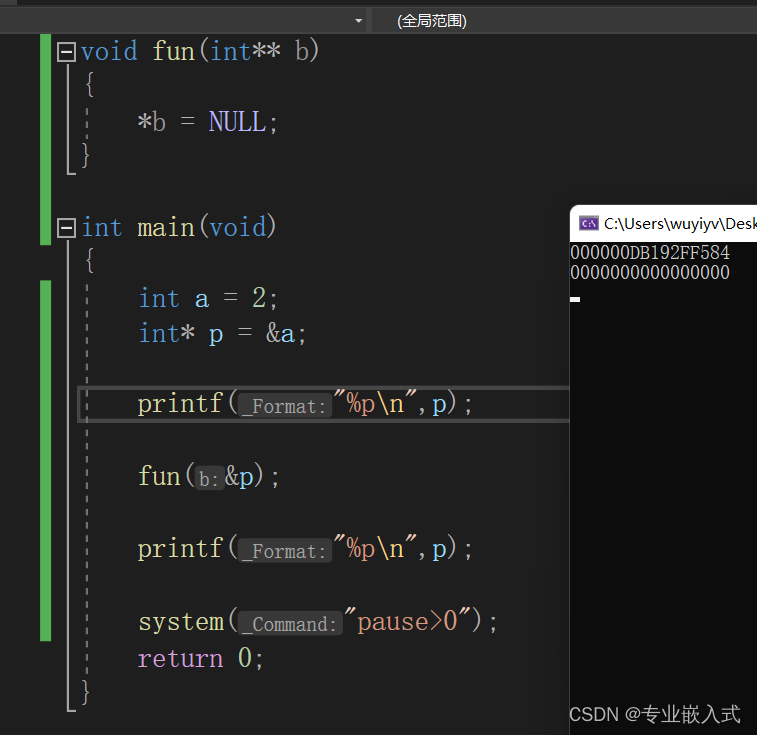
Task: Click the system("pause>0") line
Action: (318, 621)
